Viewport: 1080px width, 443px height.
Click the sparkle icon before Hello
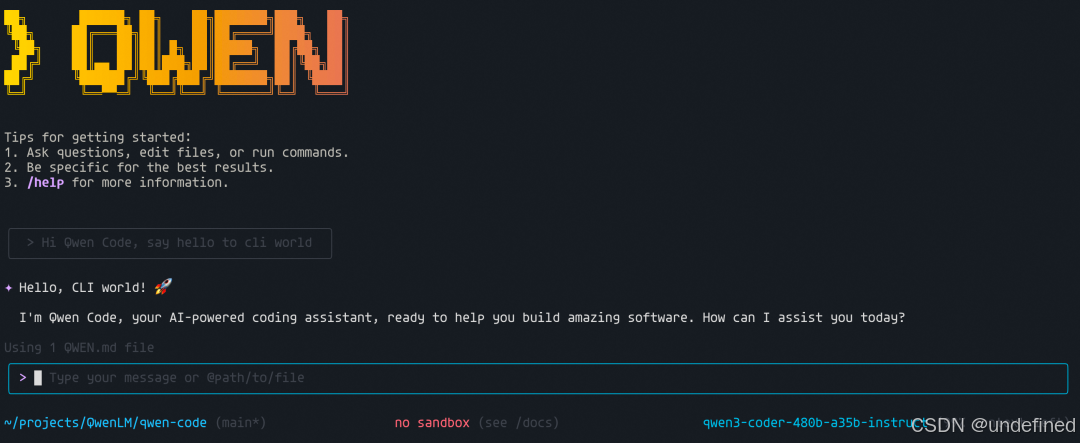click(x=8, y=287)
